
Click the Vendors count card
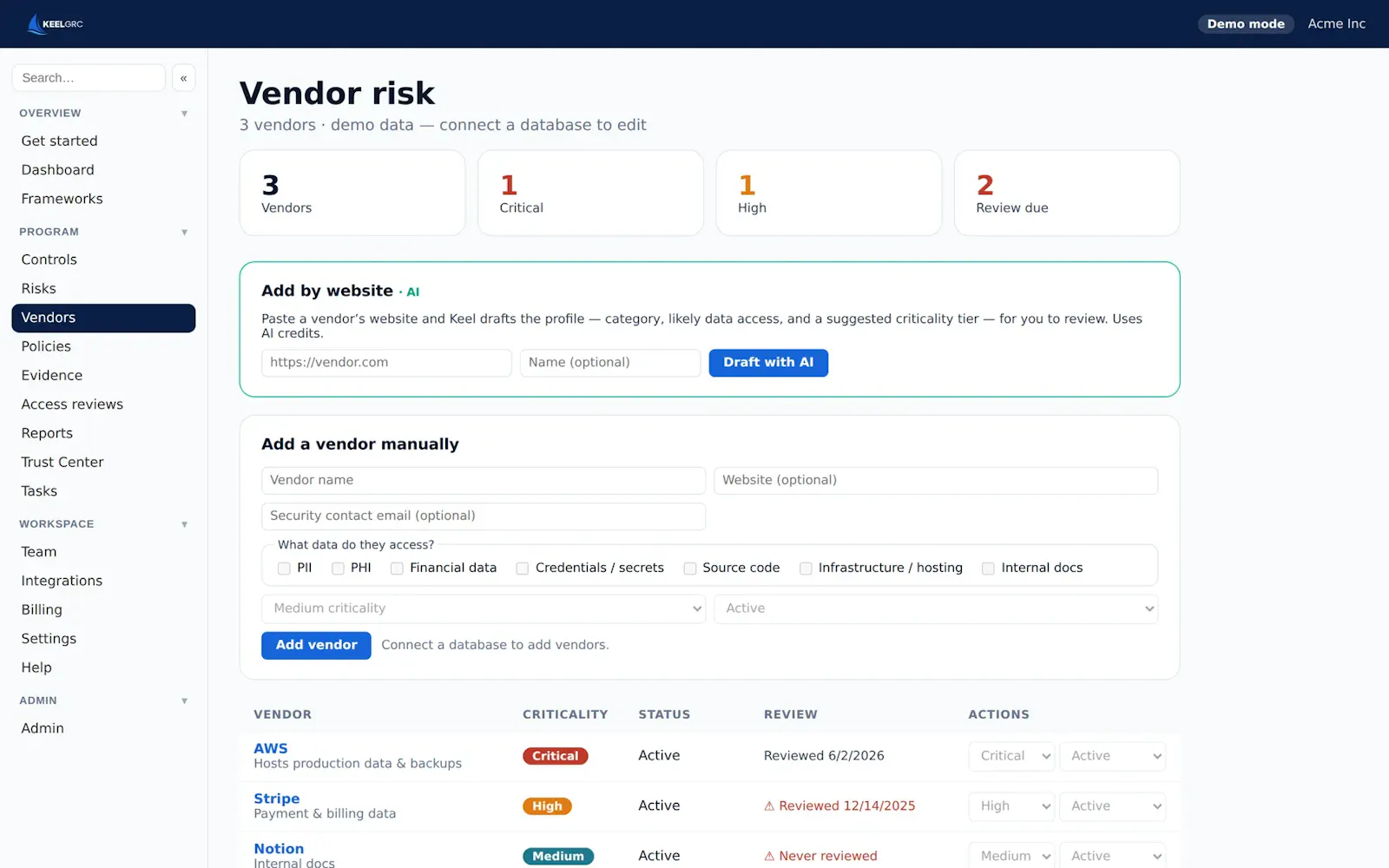(x=352, y=193)
